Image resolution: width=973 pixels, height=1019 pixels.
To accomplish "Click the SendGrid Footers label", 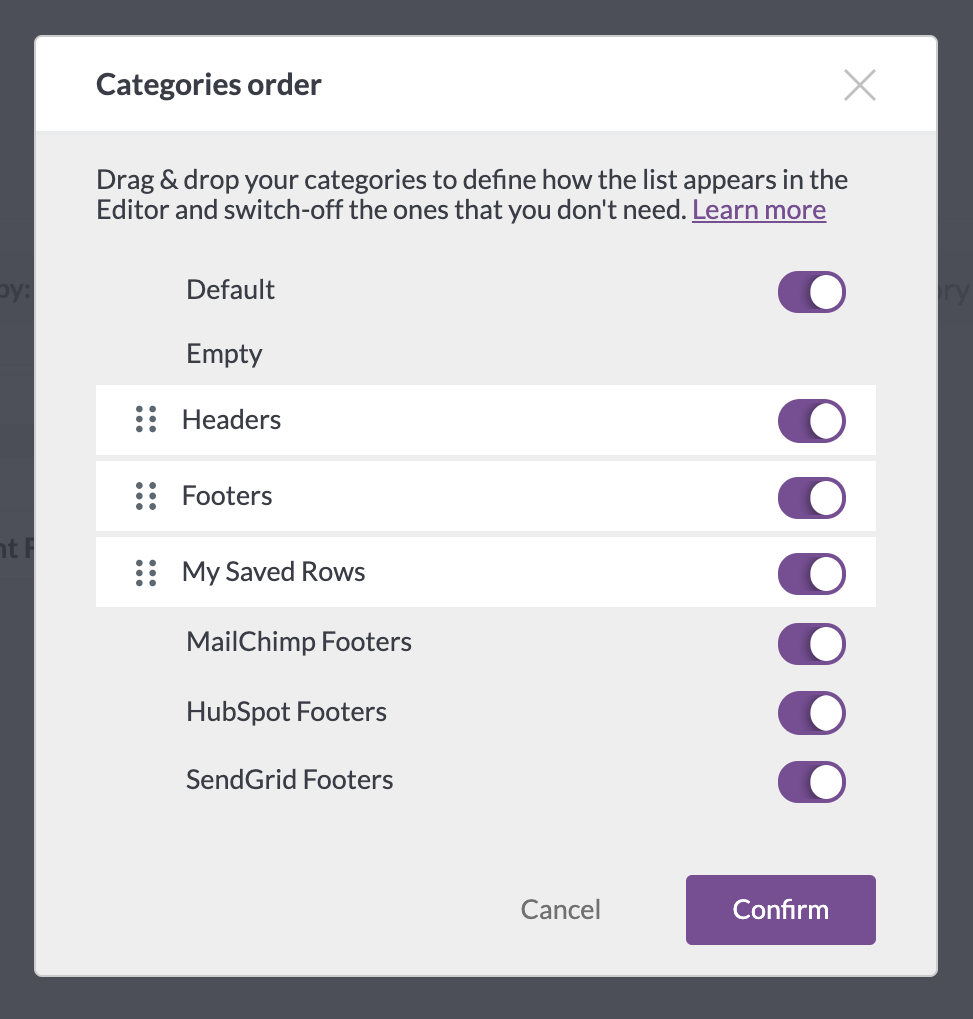I will tap(289, 780).
